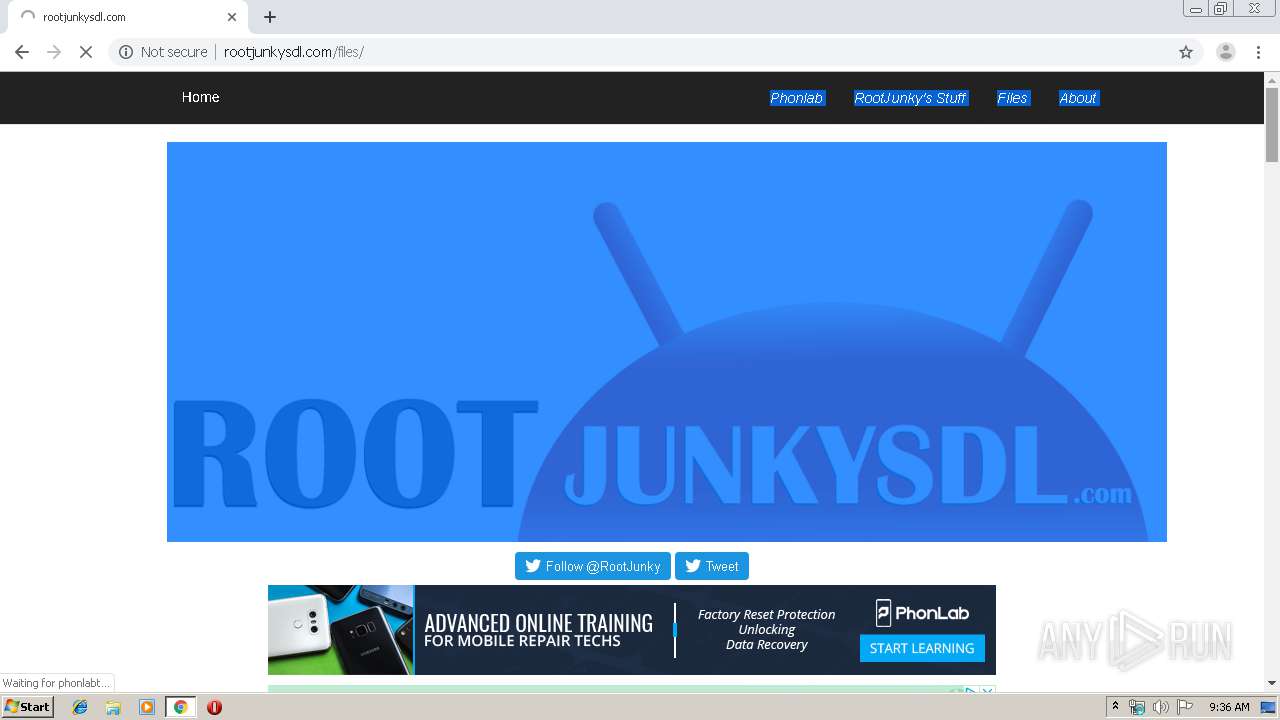
Task: Show hidden system tray icons
Action: (1115, 707)
